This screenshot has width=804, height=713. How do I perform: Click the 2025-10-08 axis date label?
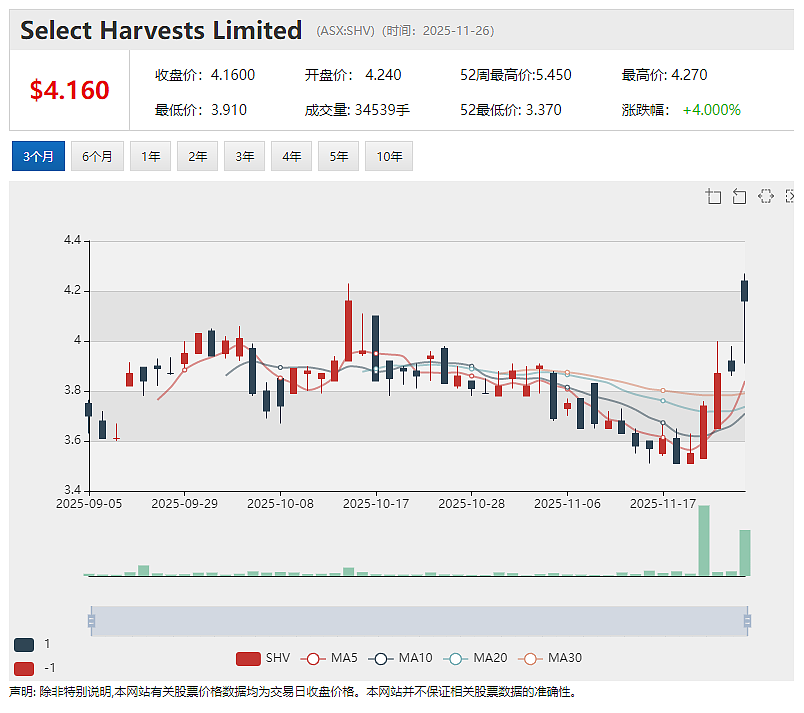click(x=280, y=504)
